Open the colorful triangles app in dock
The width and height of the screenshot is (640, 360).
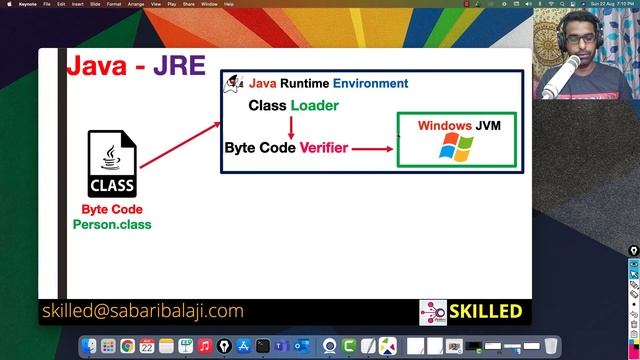click(388, 346)
